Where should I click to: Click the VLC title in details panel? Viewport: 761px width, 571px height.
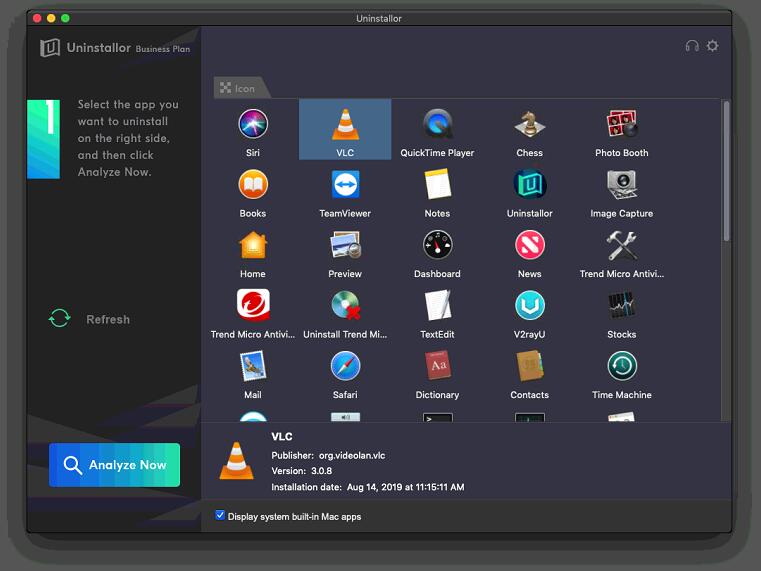tap(281, 436)
